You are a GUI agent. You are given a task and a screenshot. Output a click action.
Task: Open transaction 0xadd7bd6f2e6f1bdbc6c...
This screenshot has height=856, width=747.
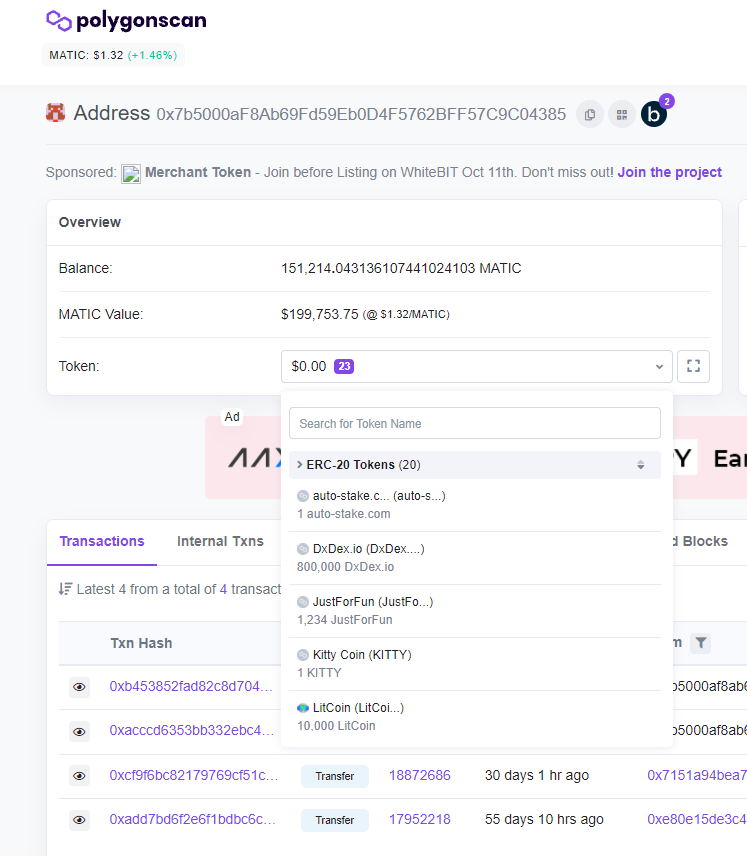click(193, 819)
